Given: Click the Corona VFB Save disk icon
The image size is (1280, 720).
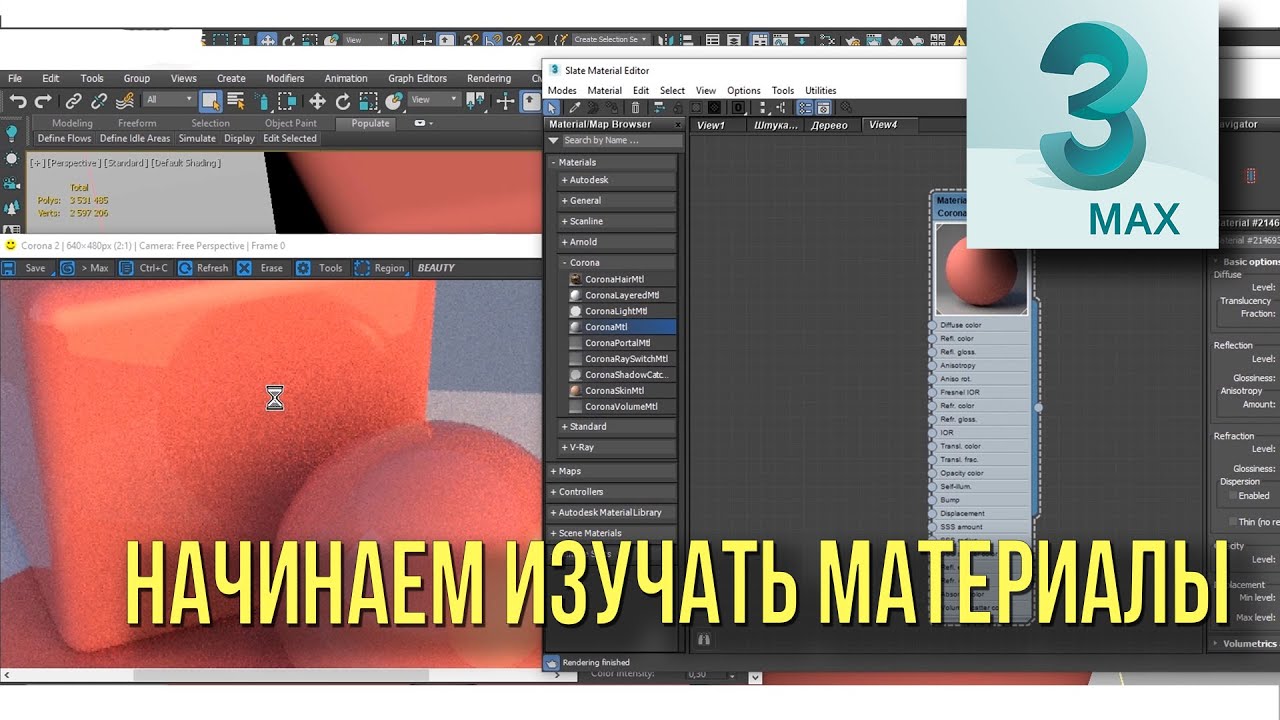Looking at the screenshot, I should 9,268.
